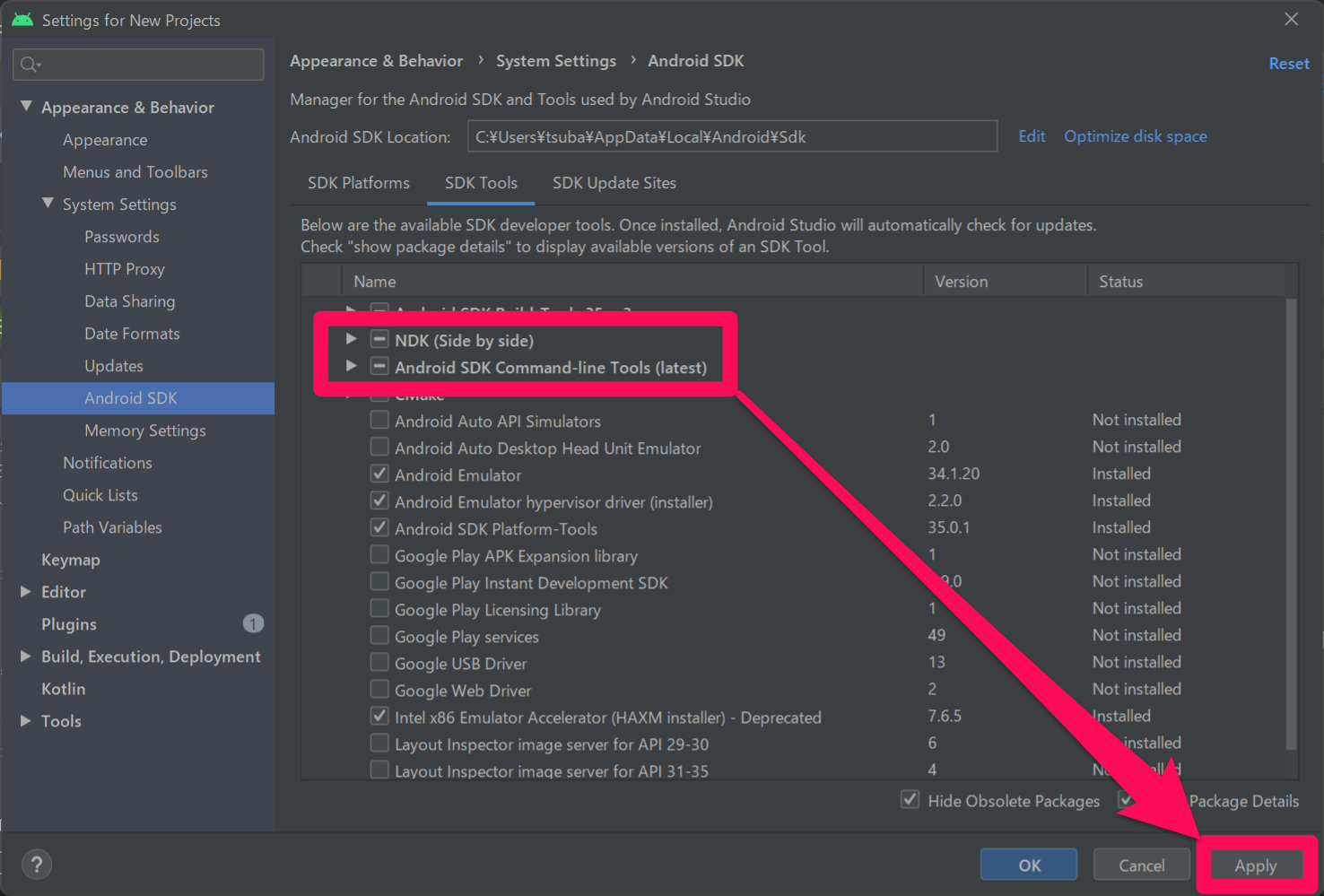Select the SDK Tools tab
This screenshot has width=1324, height=896.
pyautogui.click(x=481, y=183)
